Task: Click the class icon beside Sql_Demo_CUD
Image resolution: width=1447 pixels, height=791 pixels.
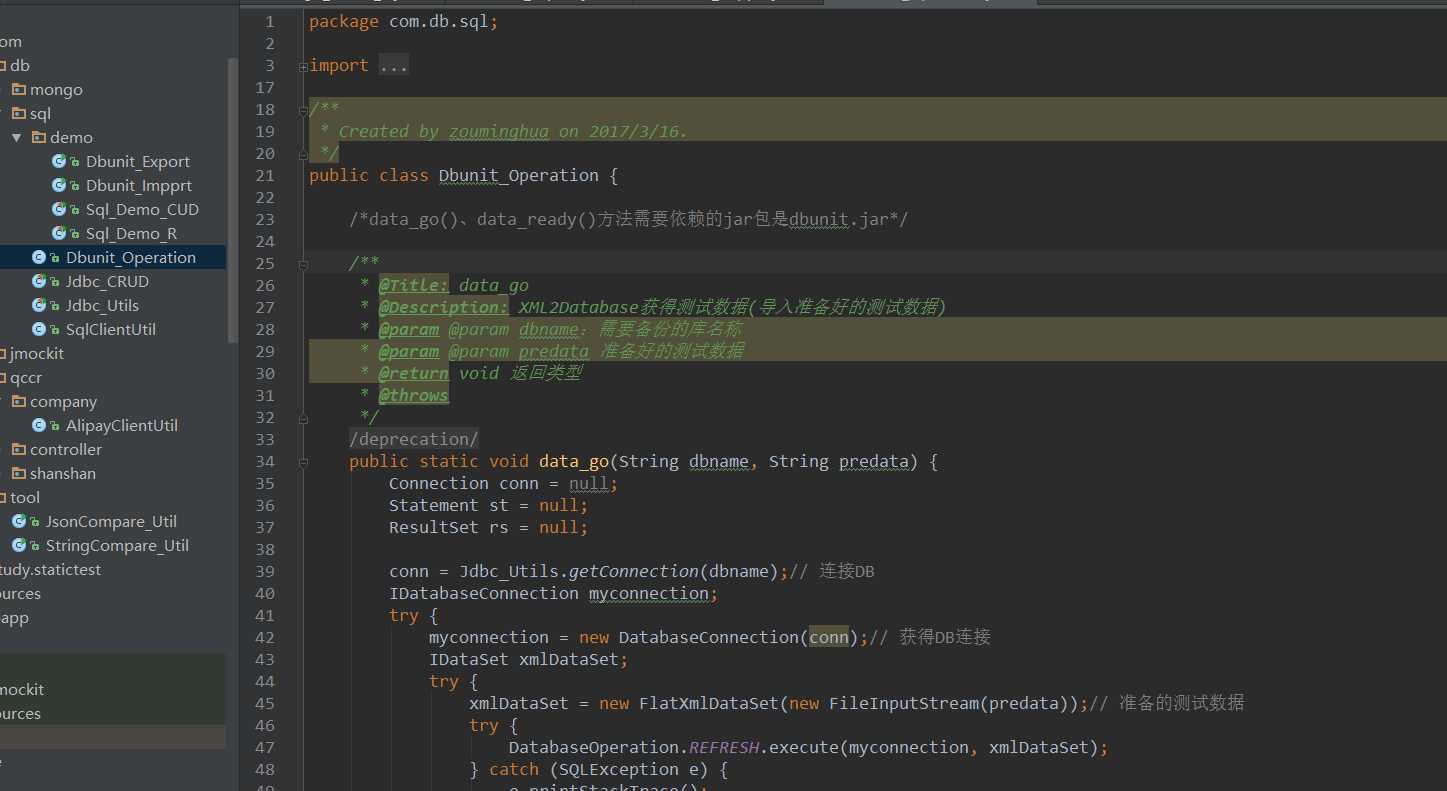Action: [x=59, y=209]
